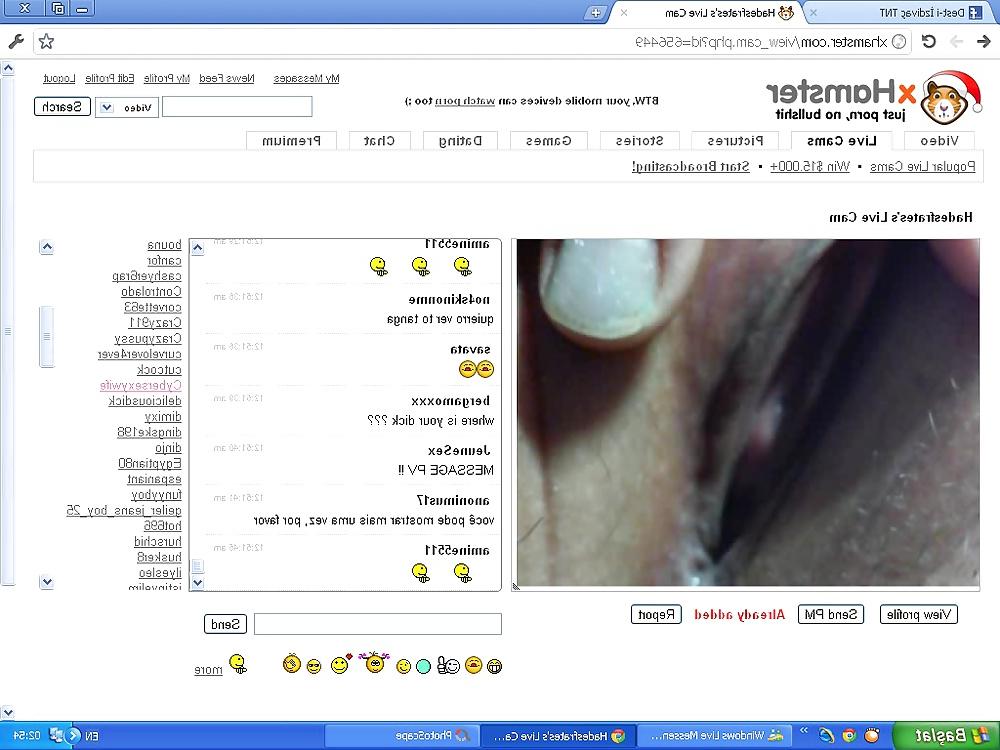Click the chat box scroll-down arrow
The height and width of the screenshot is (750, 1000).
coord(198,582)
